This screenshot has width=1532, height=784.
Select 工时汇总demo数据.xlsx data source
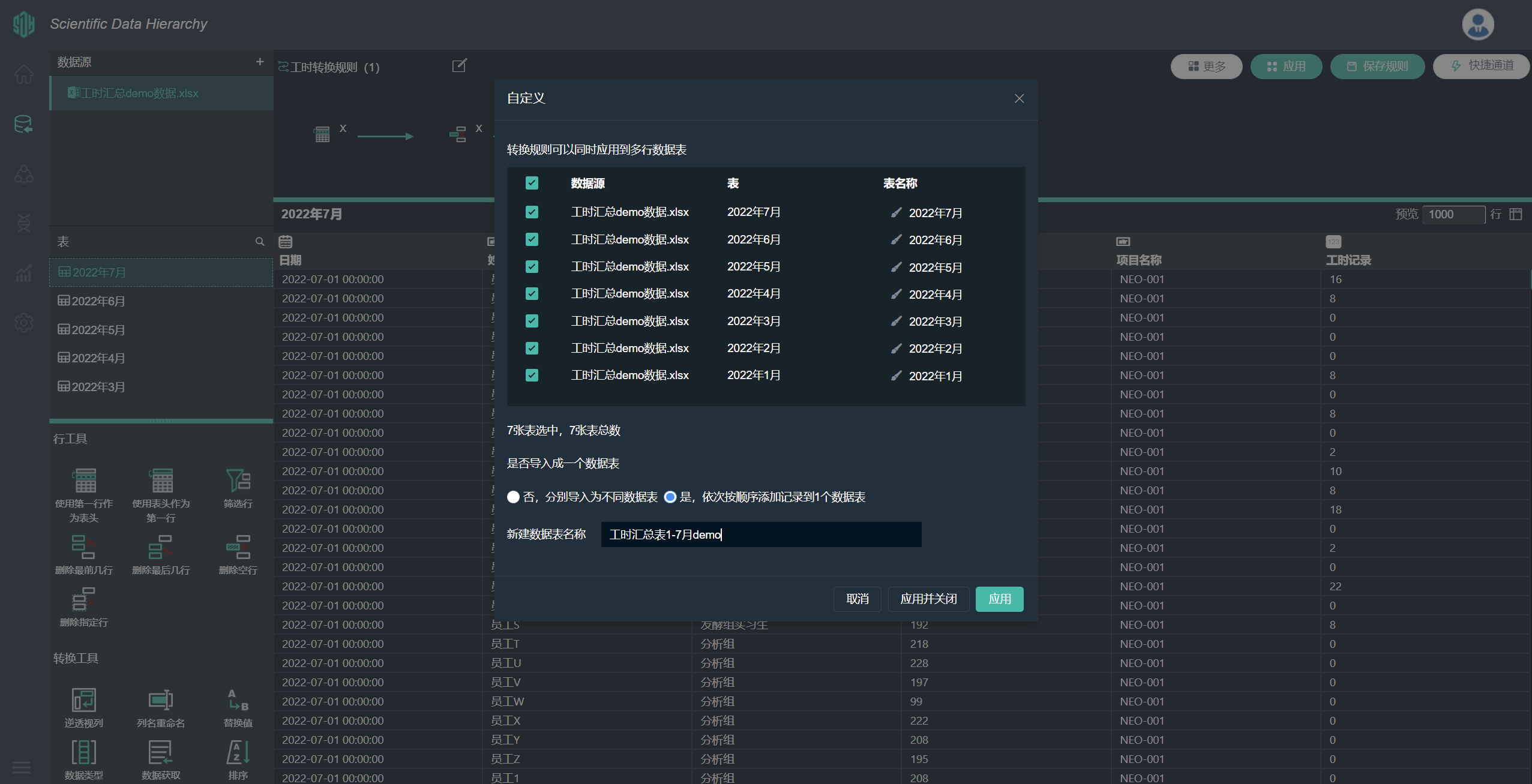click(x=161, y=93)
